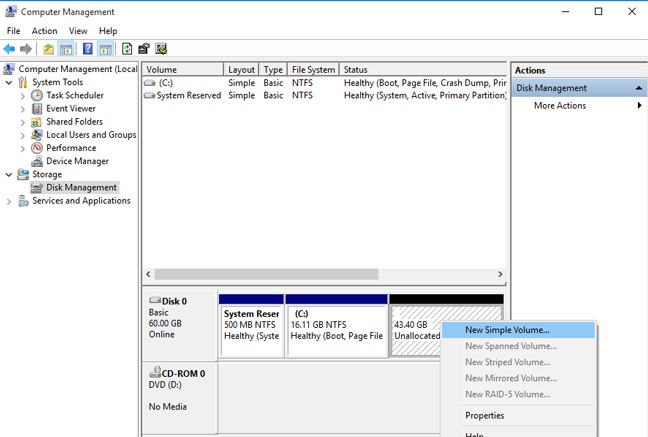Click the Up one level folder icon
648x437 pixels.
pyautogui.click(x=49, y=48)
